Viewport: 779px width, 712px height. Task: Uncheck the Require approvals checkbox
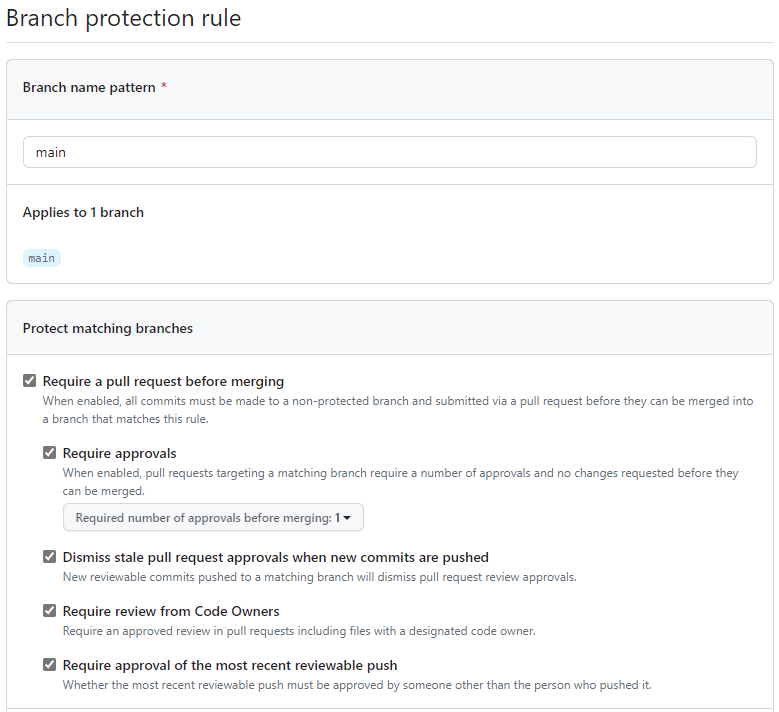point(50,453)
